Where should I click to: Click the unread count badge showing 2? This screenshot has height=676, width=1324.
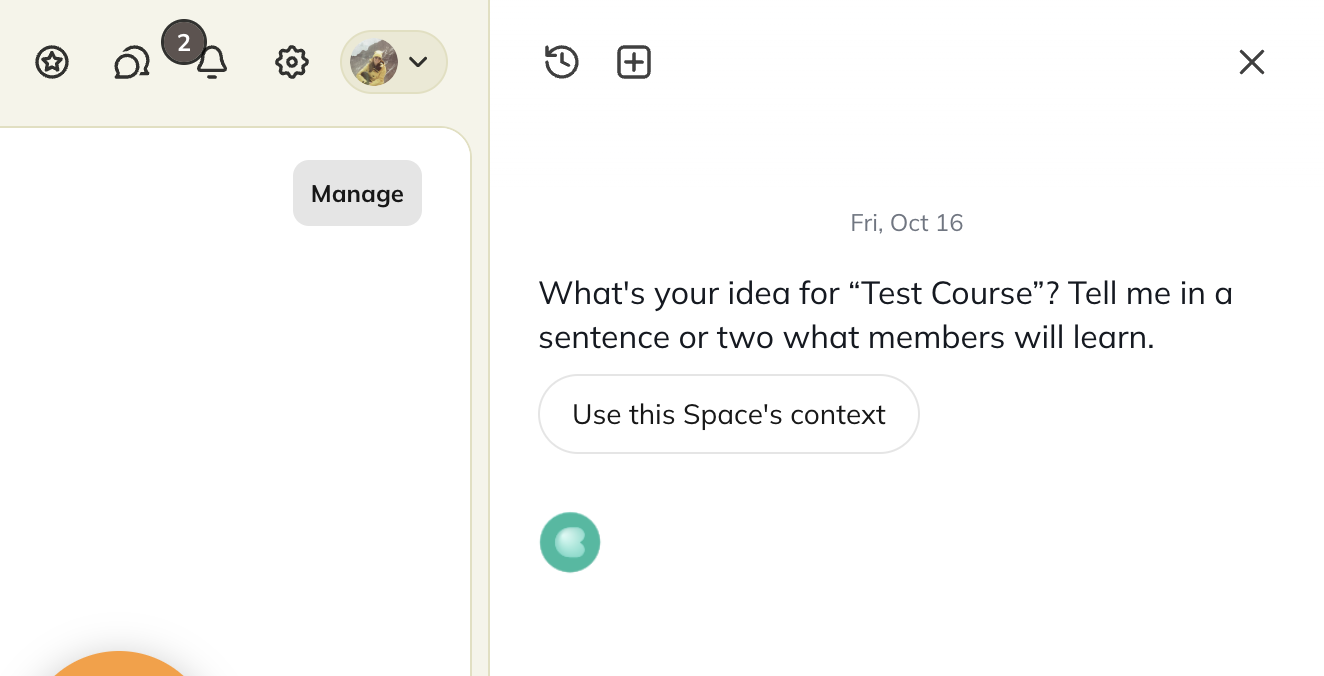click(x=183, y=43)
